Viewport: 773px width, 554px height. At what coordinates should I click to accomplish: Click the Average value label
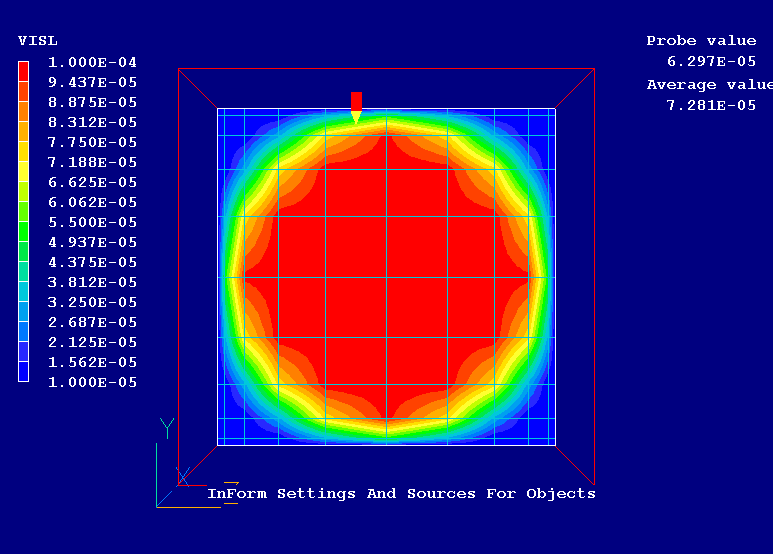click(708, 85)
